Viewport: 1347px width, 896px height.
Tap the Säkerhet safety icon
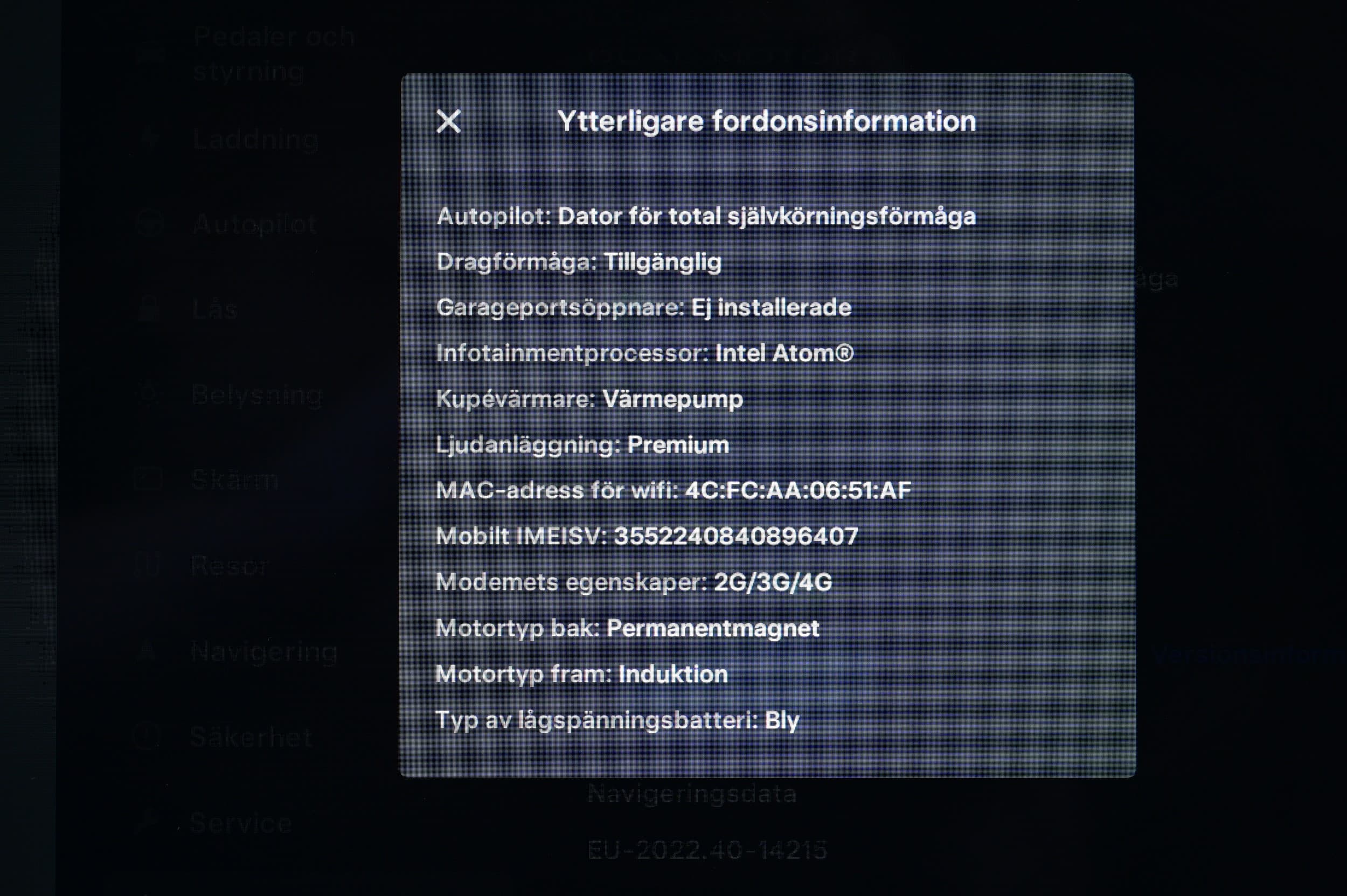[x=147, y=737]
